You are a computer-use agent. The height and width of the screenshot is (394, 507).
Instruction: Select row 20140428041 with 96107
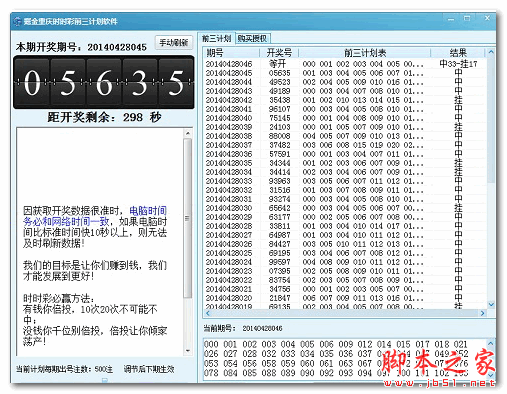coord(345,109)
